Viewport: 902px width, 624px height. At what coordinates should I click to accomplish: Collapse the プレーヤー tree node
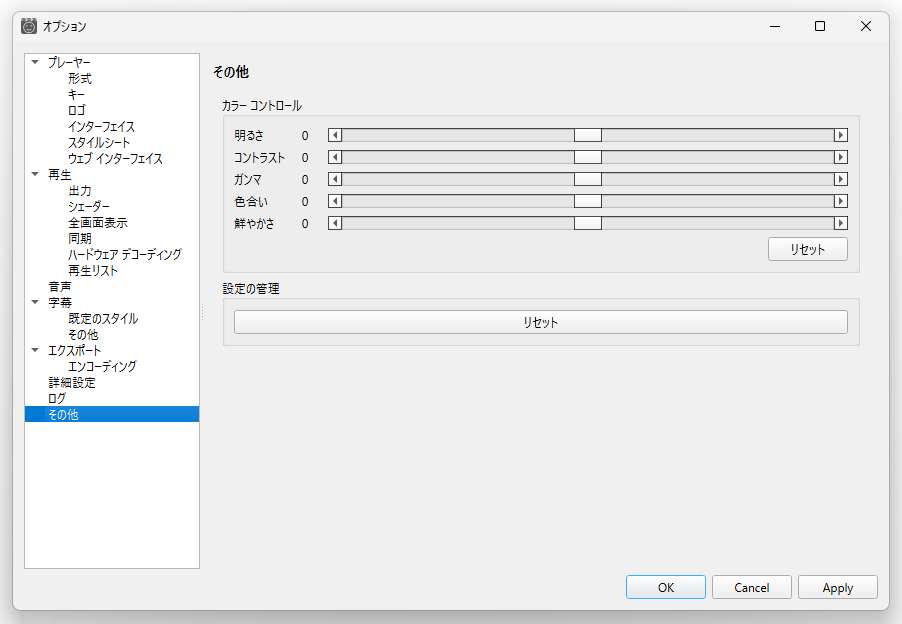(35, 62)
